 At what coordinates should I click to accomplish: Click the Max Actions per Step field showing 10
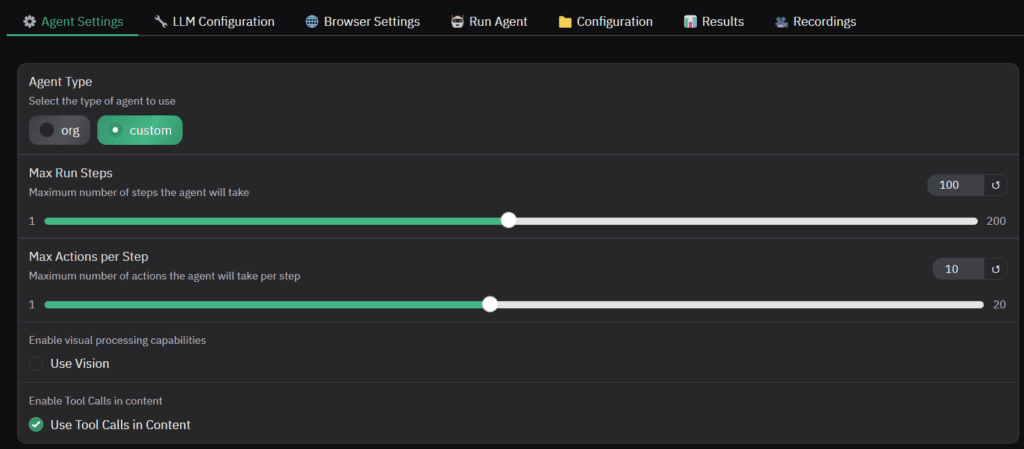959,269
